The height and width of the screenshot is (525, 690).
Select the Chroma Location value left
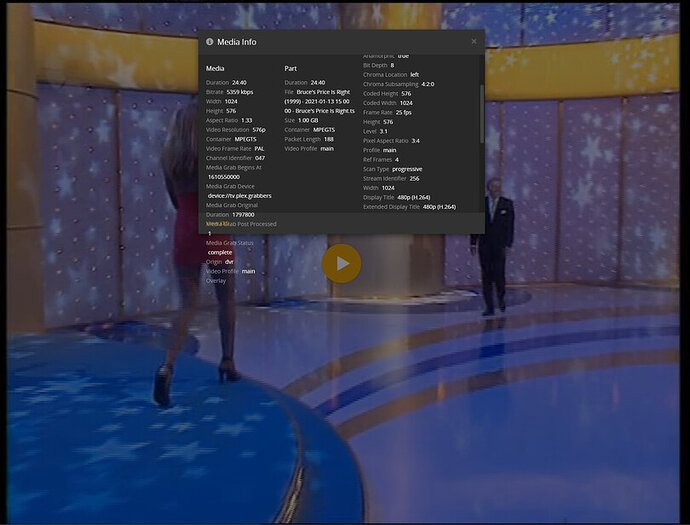coord(415,75)
